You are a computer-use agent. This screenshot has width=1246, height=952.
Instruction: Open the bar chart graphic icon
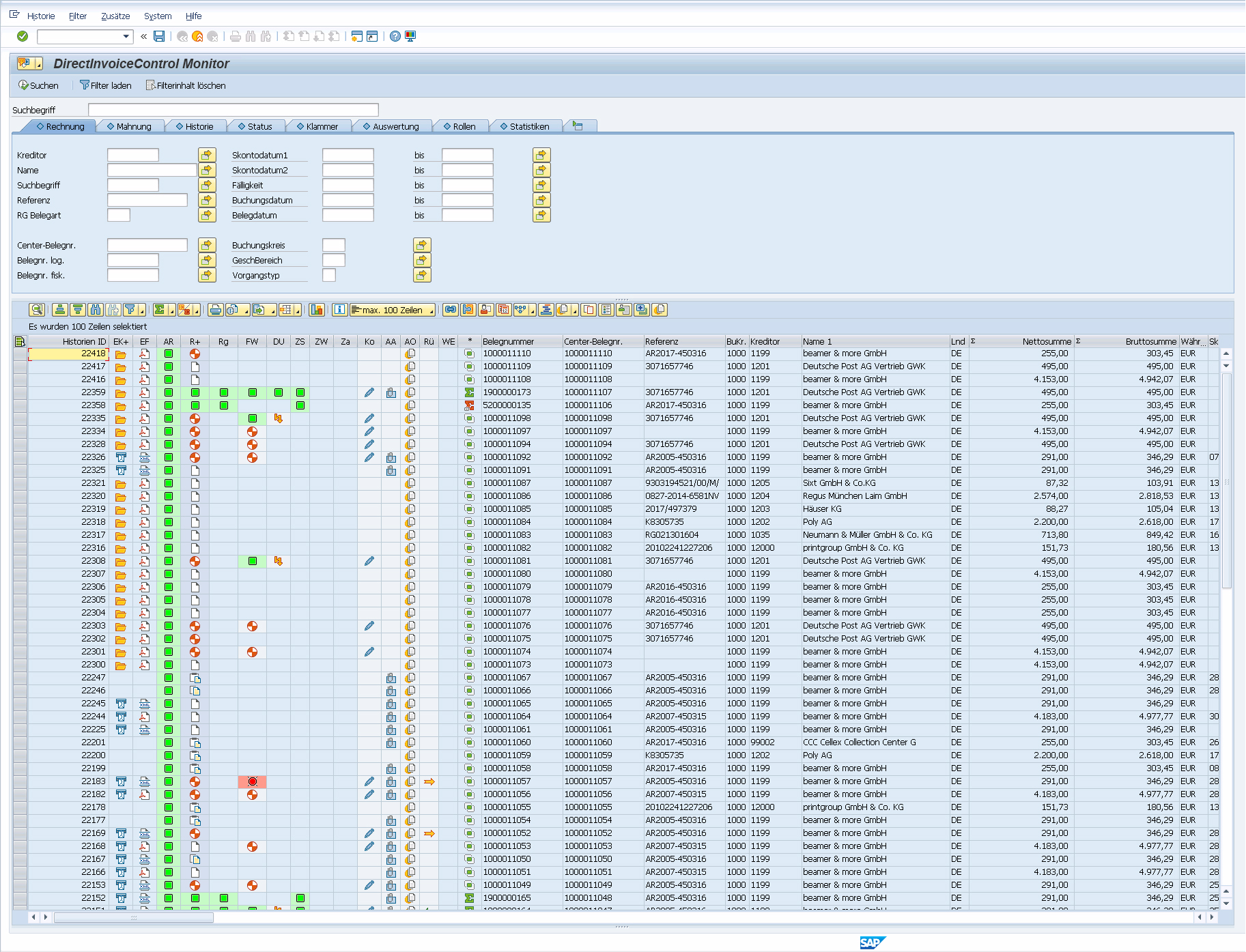coord(317,310)
